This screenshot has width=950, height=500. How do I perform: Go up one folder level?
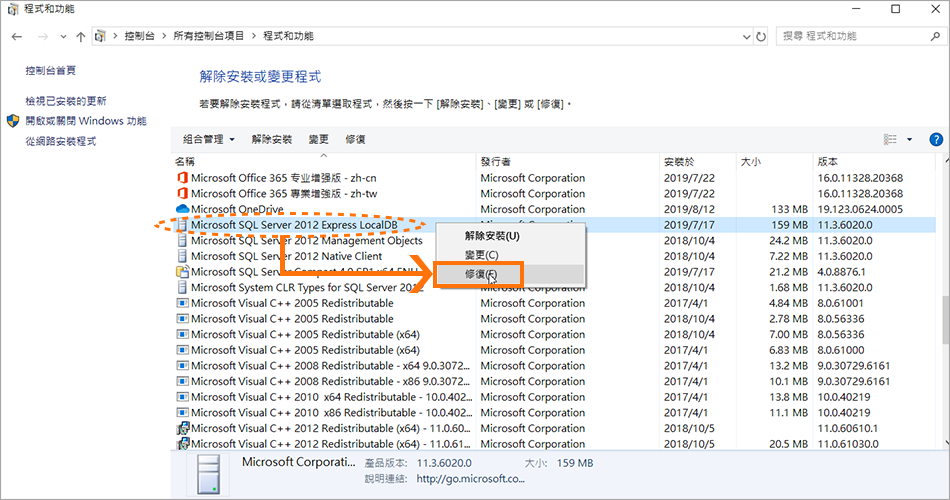[x=81, y=36]
